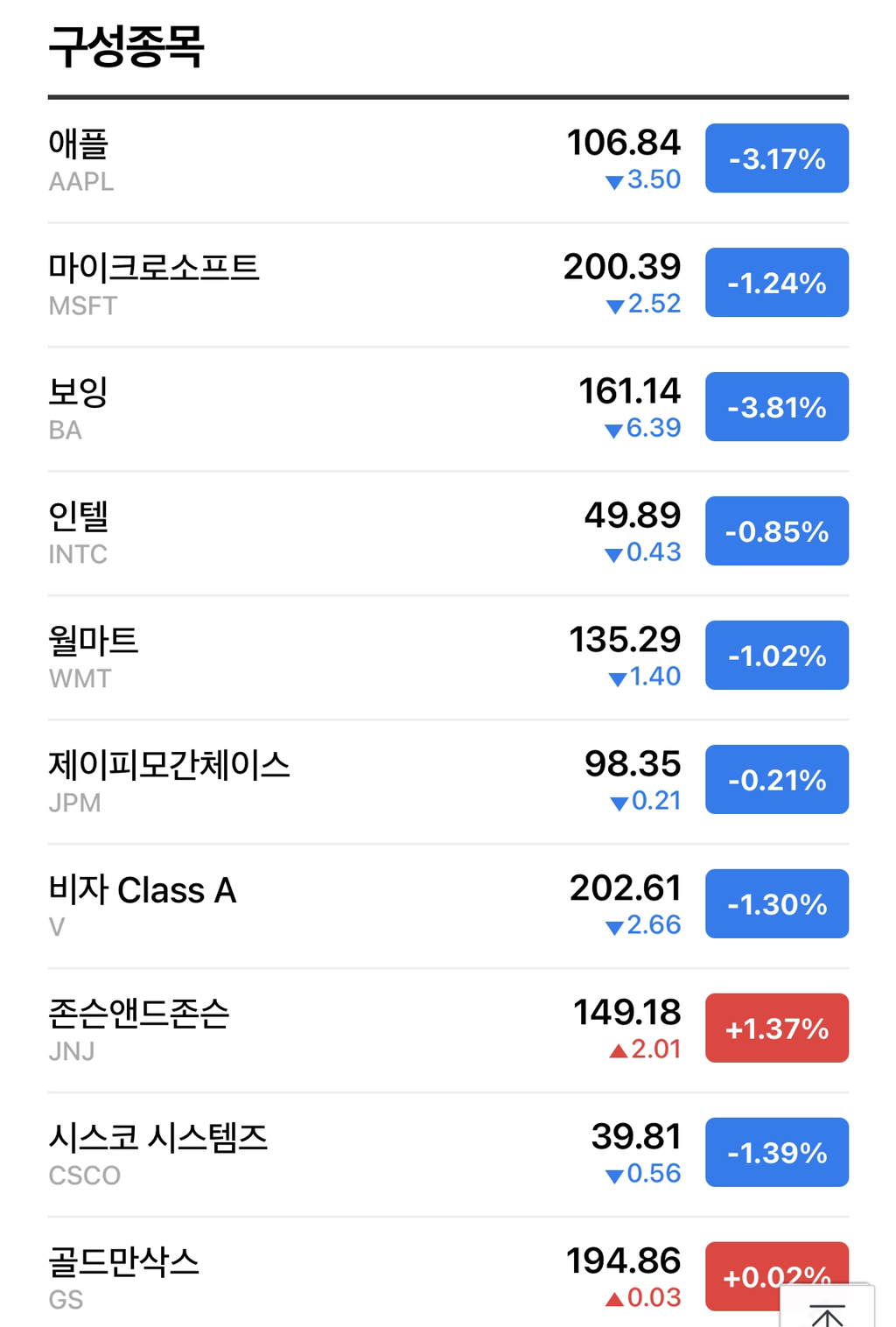
Task: Tap the -1.39% badge for Cisco
Action: (x=776, y=1153)
